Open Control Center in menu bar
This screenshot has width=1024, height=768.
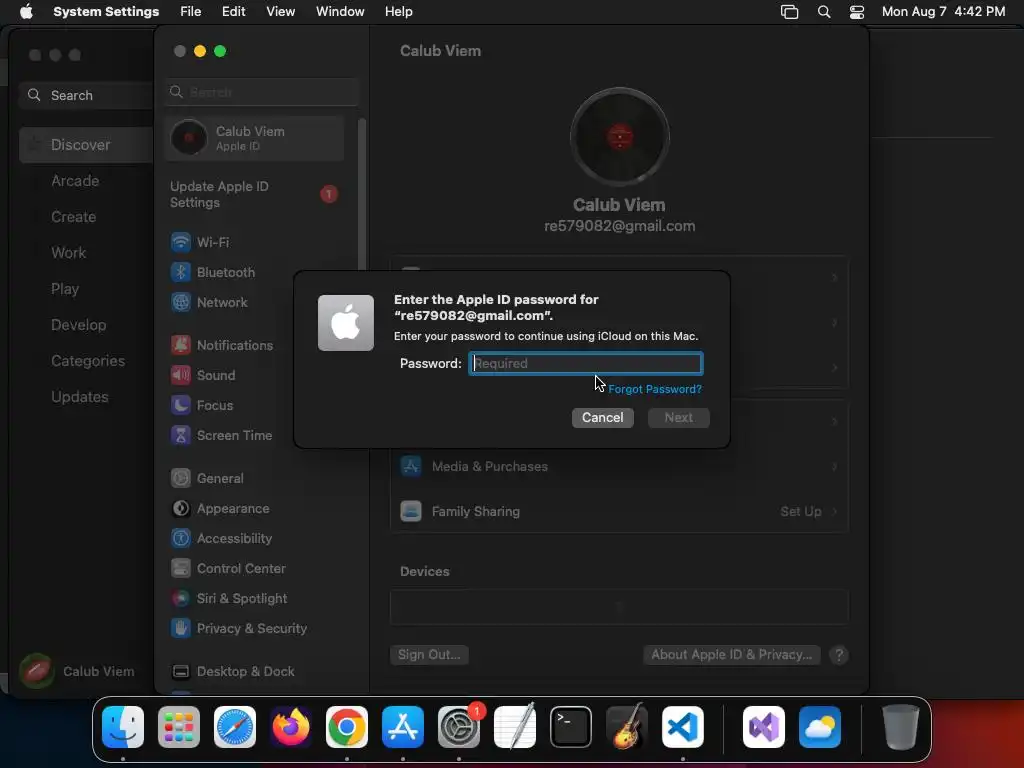857,12
